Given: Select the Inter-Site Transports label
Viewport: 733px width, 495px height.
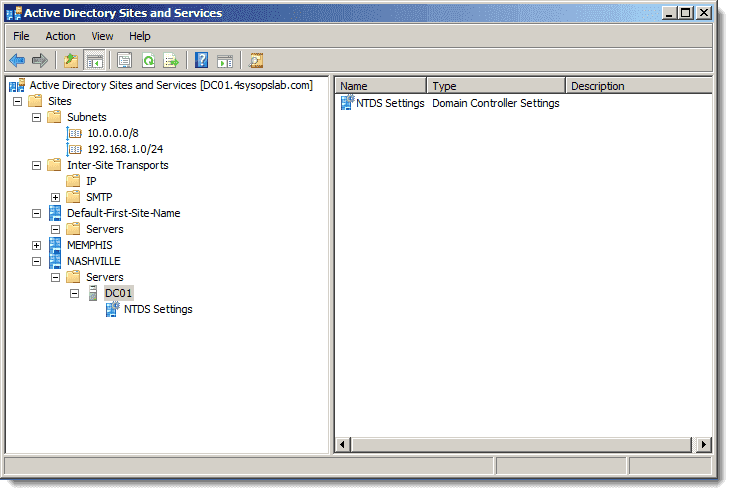Looking at the screenshot, I should [118, 165].
